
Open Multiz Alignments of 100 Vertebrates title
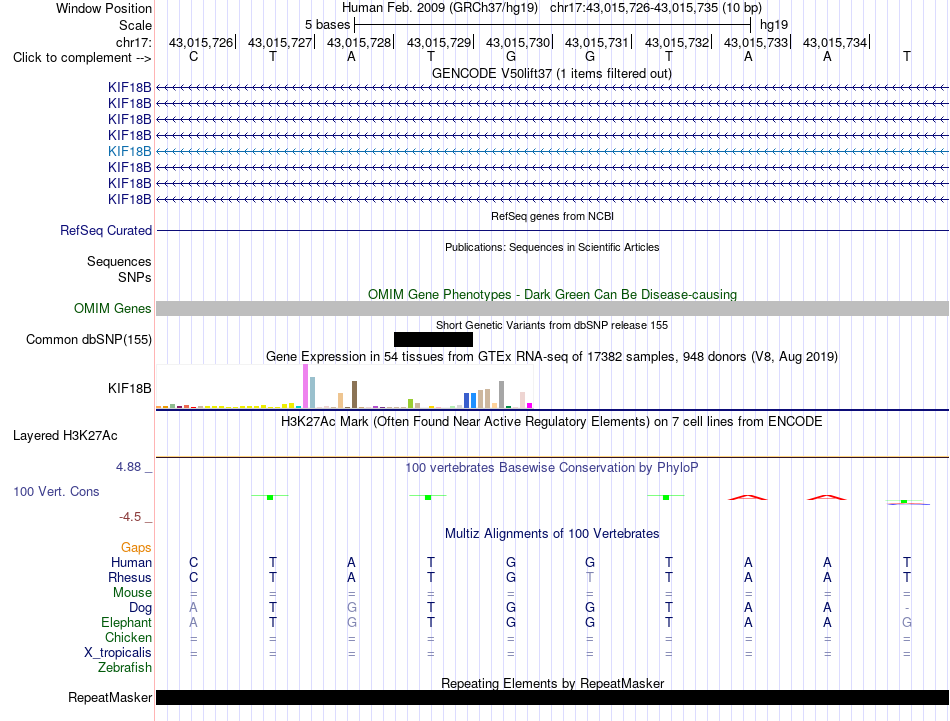[552, 534]
